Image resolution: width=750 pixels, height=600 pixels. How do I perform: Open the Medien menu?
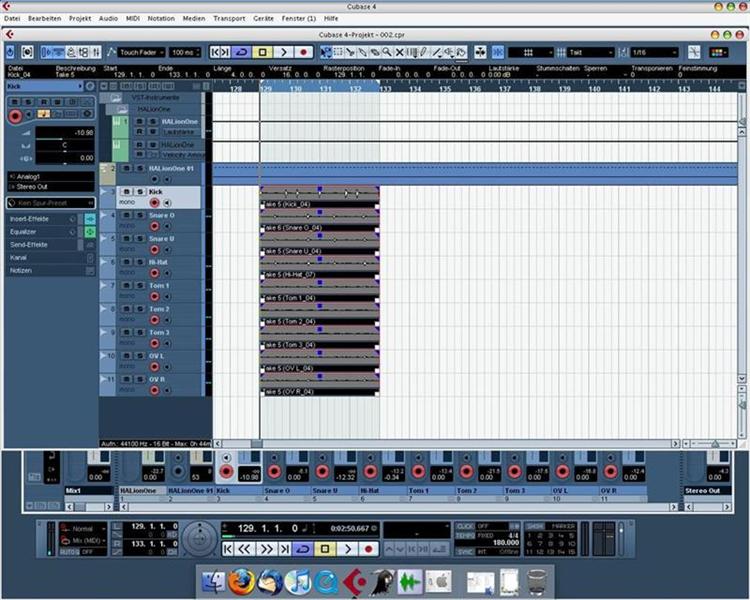(194, 18)
